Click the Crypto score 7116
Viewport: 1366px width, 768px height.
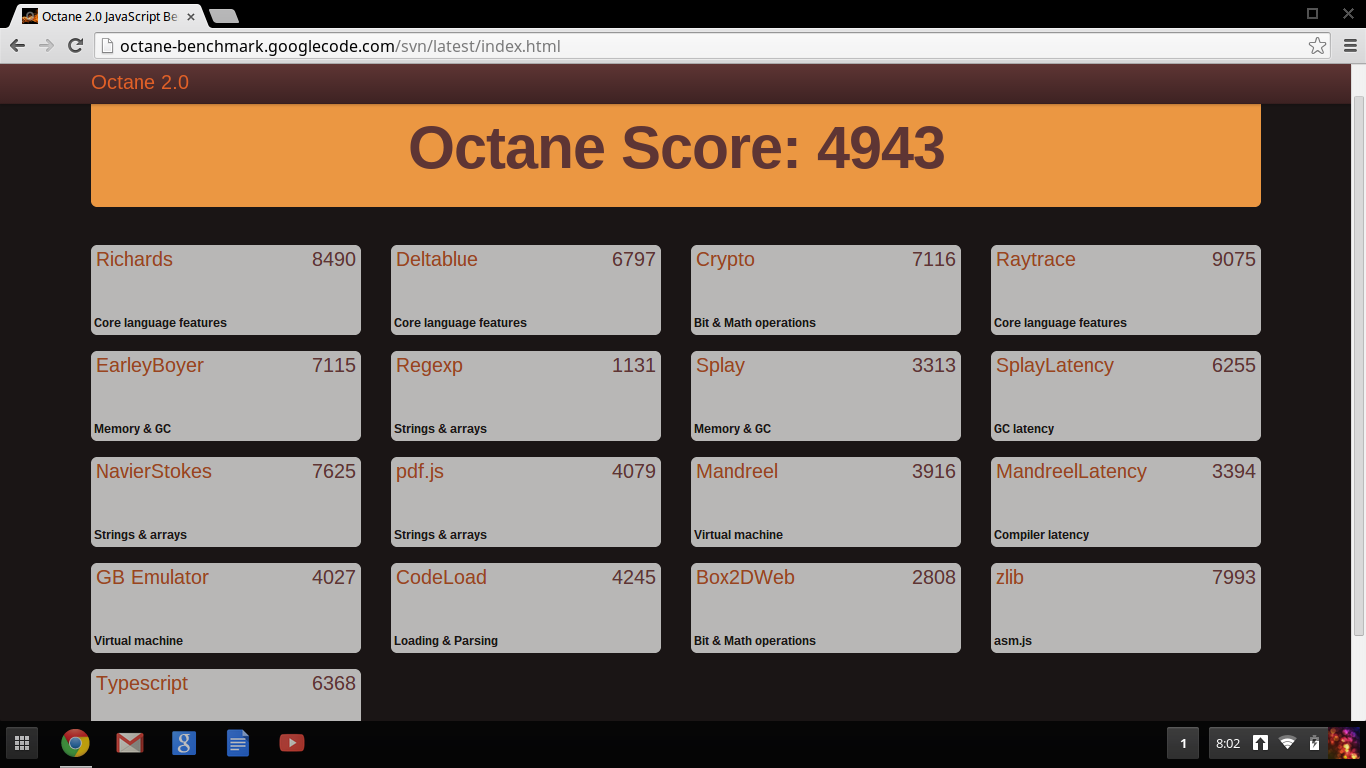(934, 259)
